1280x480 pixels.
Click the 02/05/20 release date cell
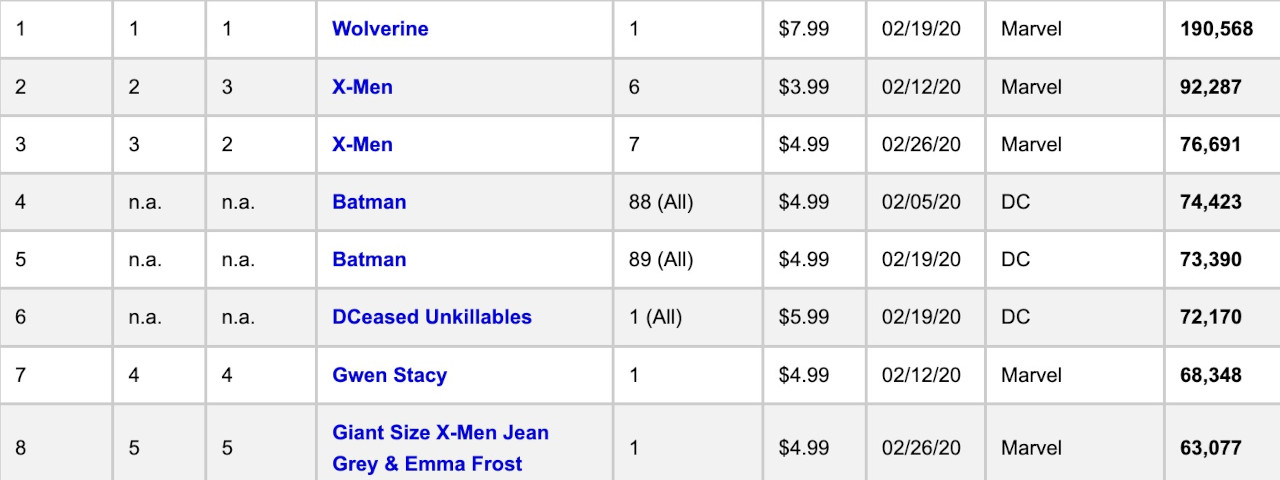click(x=921, y=202)
